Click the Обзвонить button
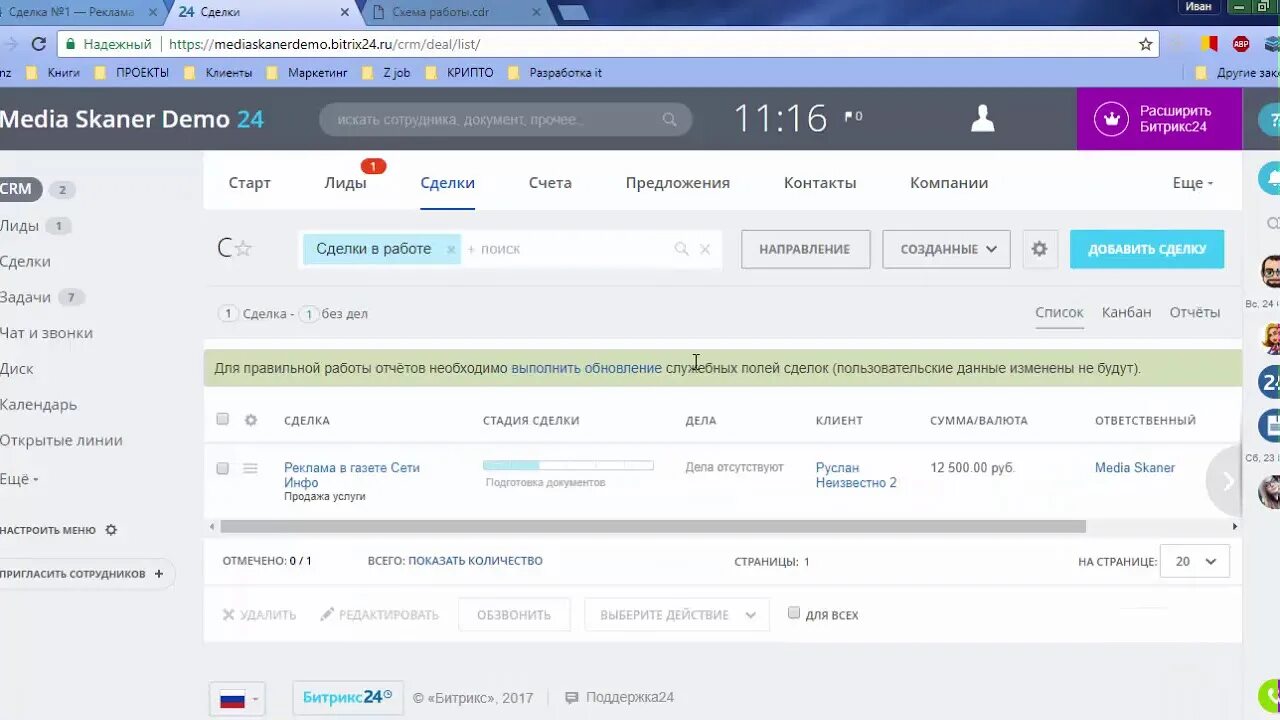Image resolution: width=1280 pixels, height=720 pixels. (x=514, y=615)
